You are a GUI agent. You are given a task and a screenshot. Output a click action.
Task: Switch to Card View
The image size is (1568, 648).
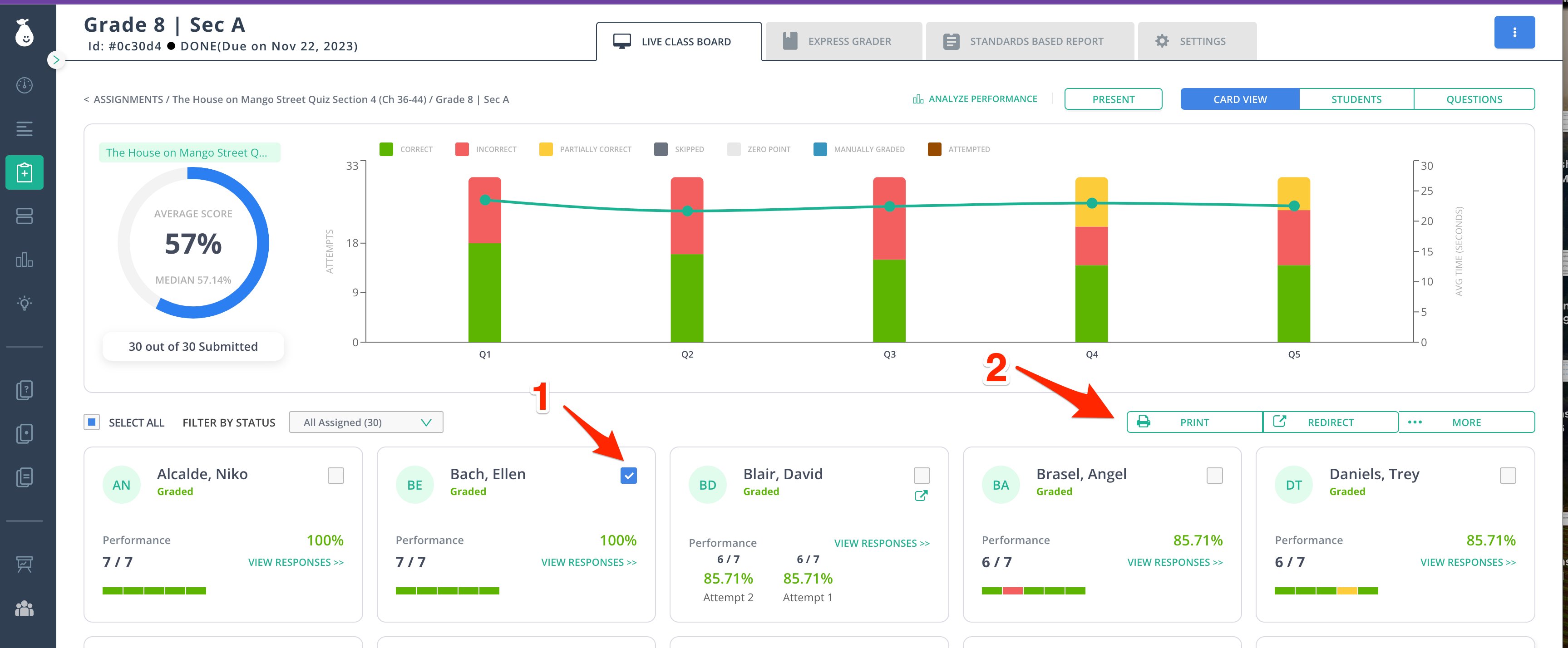click(1240, 99)
